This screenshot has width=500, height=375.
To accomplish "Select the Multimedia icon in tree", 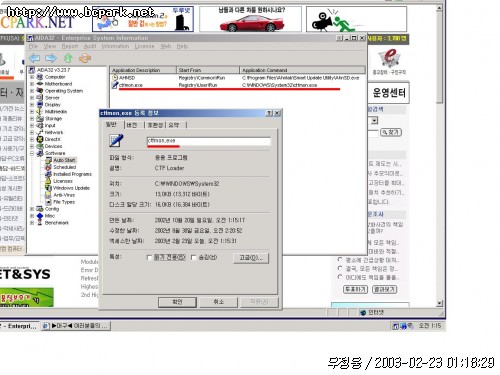I will tap(40, 112).
